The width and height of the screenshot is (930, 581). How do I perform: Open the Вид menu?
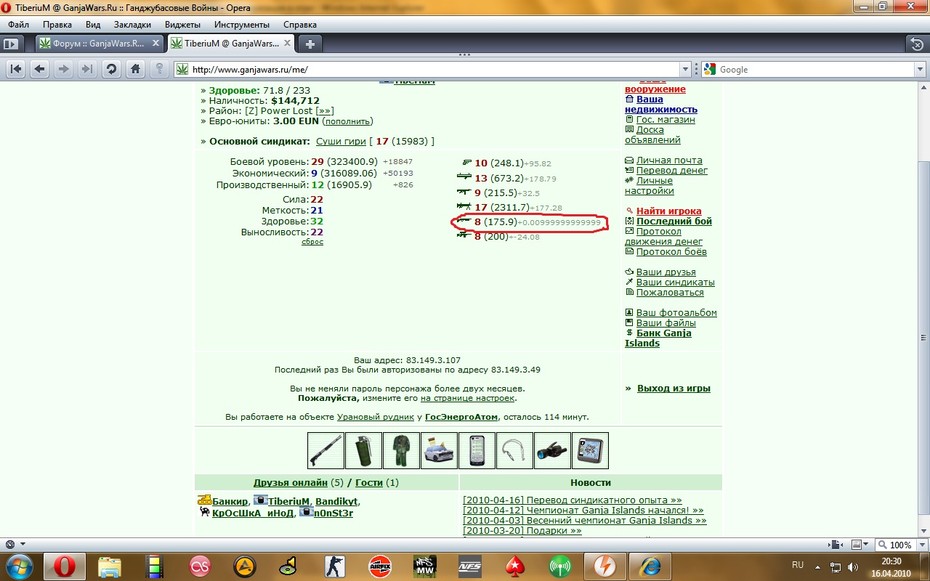[93, 25]
